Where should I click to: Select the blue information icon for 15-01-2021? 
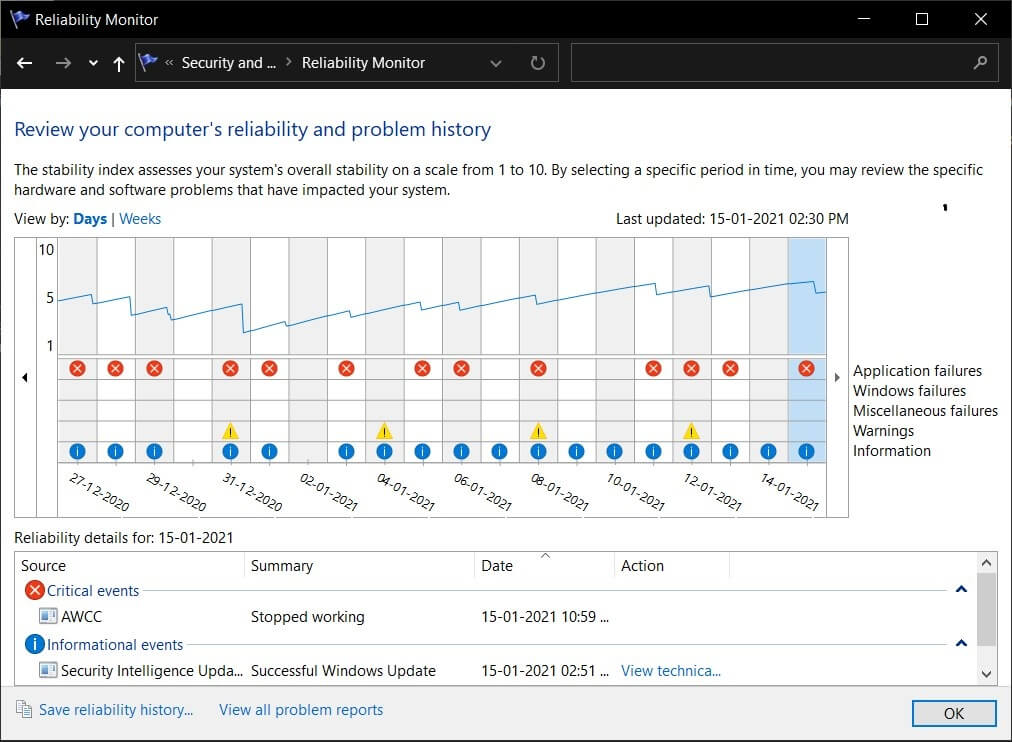(806, 451)
